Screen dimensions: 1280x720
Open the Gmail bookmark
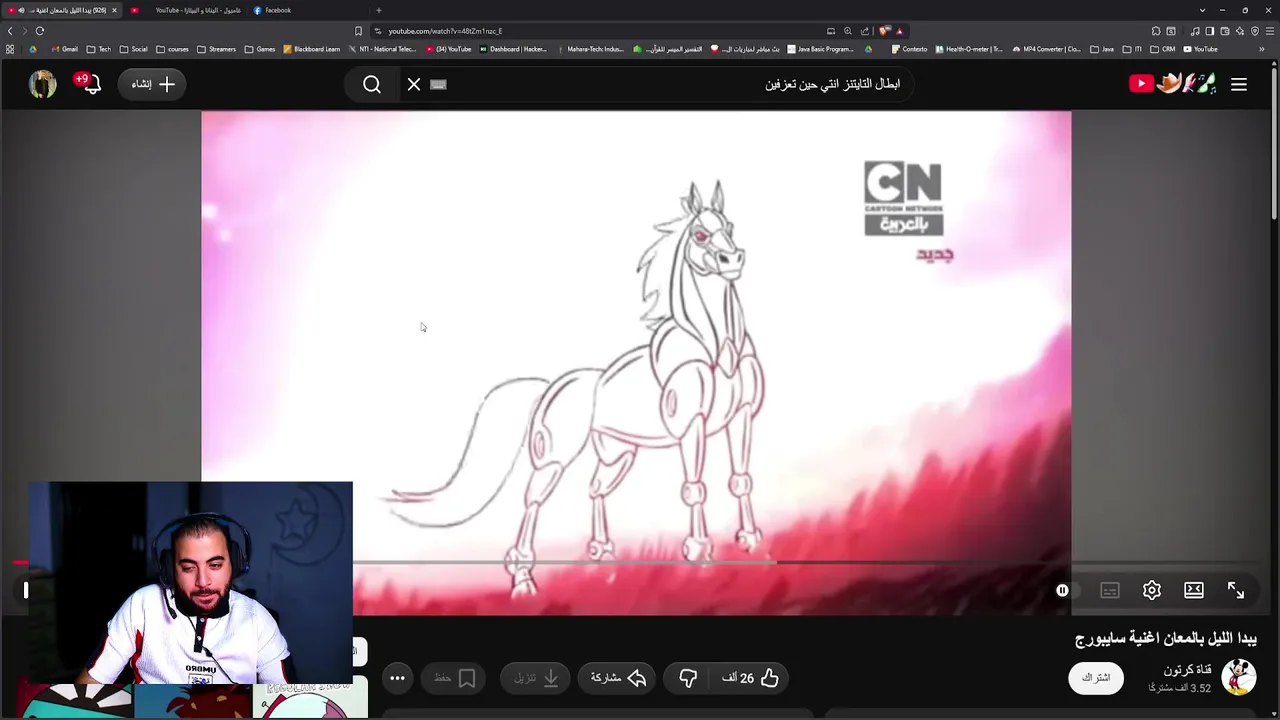pos(64,49)
